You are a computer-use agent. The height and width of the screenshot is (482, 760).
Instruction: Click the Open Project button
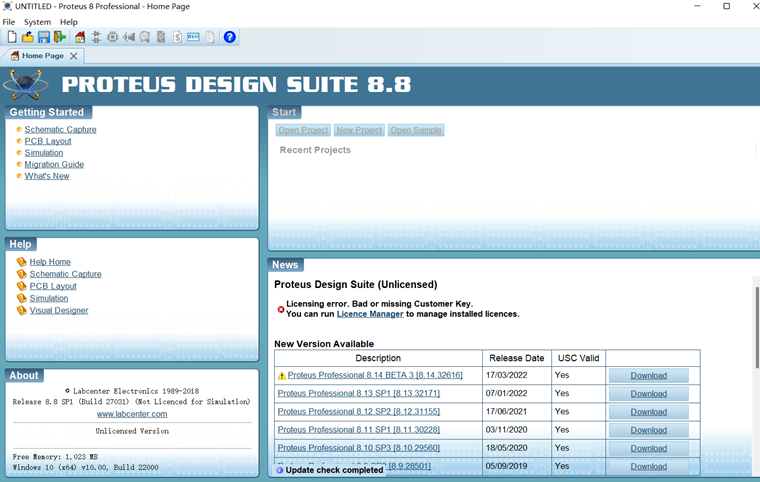click(303, 130)
